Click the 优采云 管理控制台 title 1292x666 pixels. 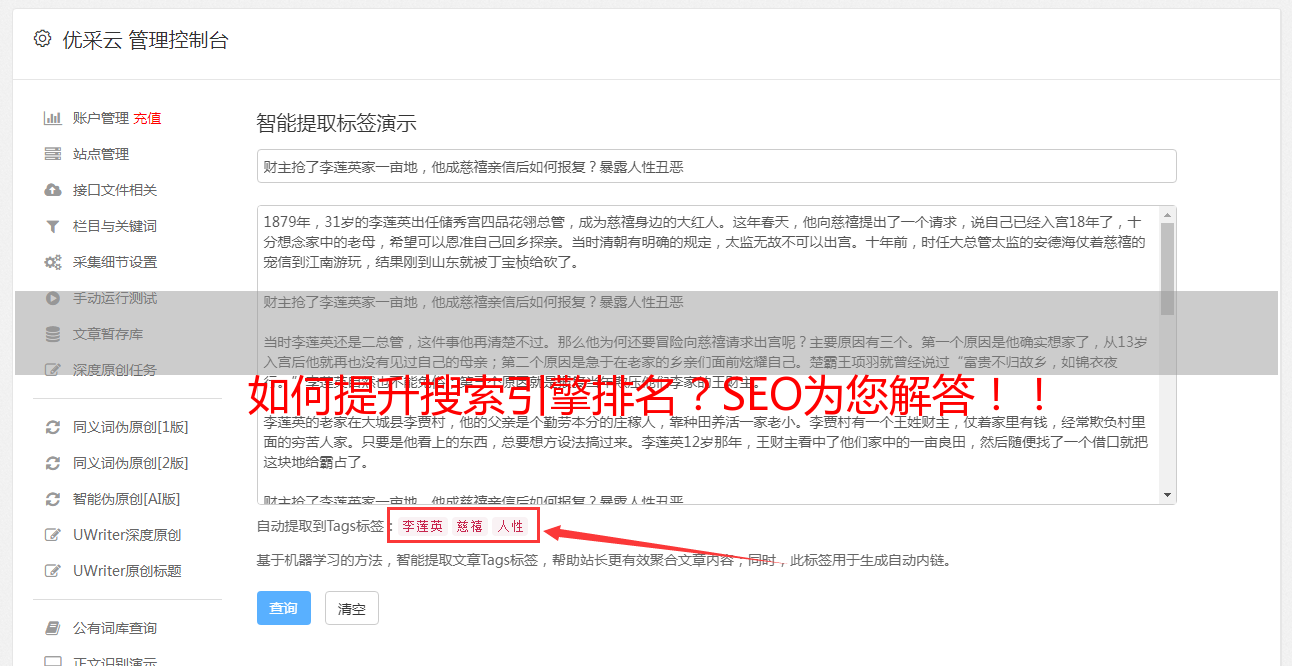point(146,40)
